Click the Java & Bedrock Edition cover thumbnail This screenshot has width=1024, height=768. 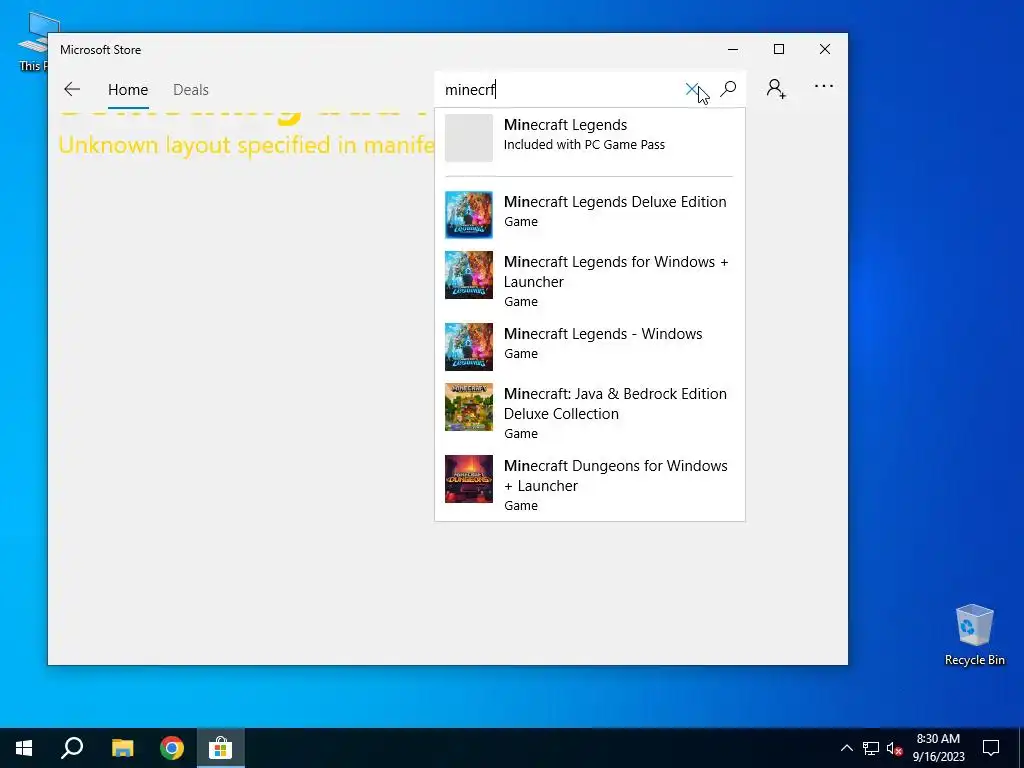469,408
